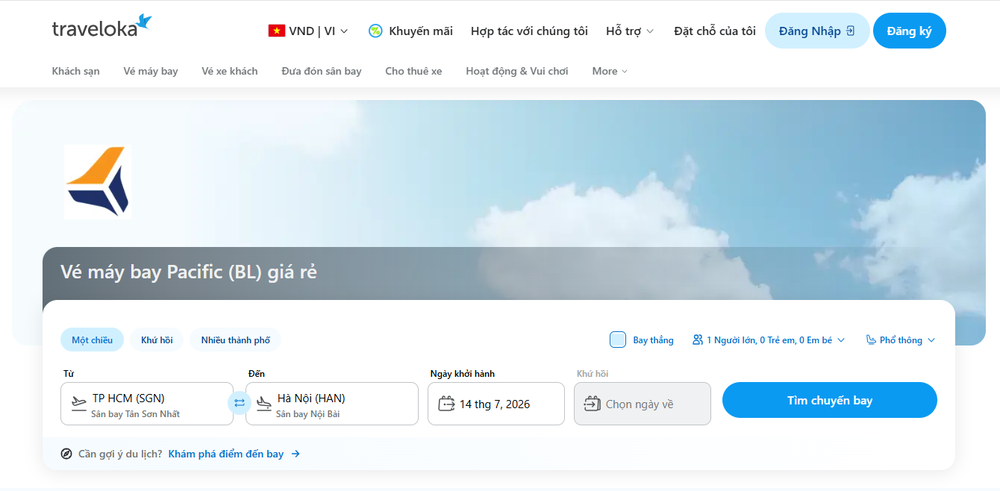The width and height of the screenshot is (1000, 491).
Task: Click the Hà Nội (HAN) destination field
Action: (332, 404)
